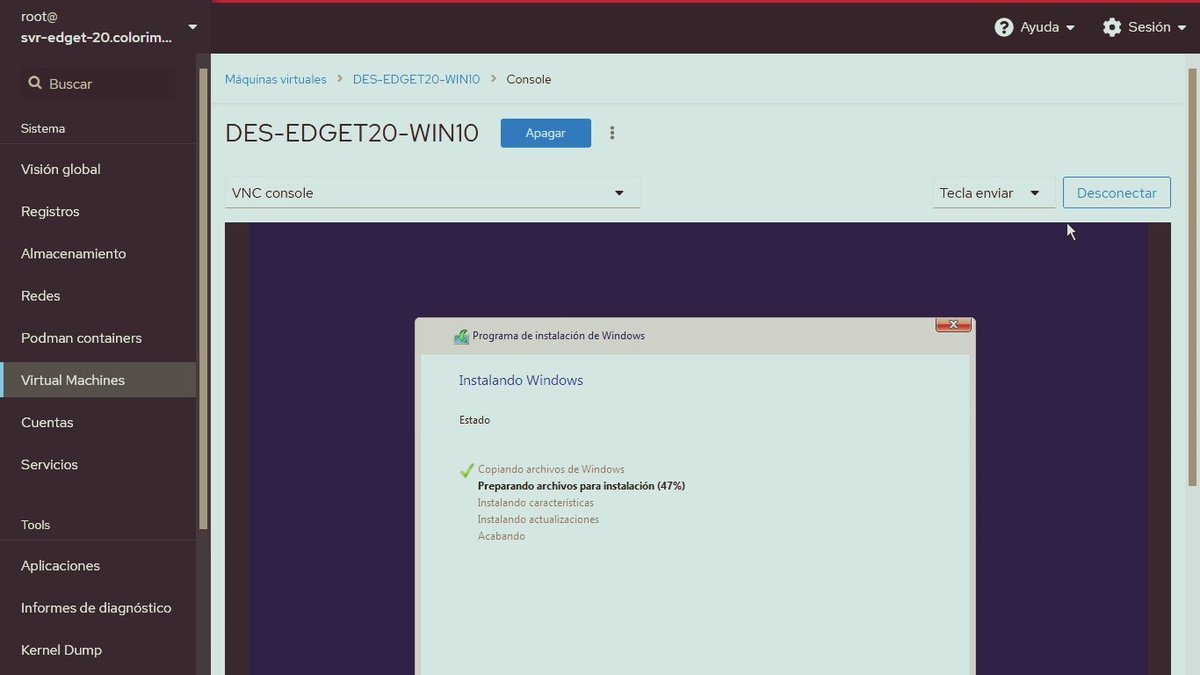Image resolution: width=1200 pixels, height=675 pixels.
Task: Click the Console breadcrumb text
Action: (529, 79)
